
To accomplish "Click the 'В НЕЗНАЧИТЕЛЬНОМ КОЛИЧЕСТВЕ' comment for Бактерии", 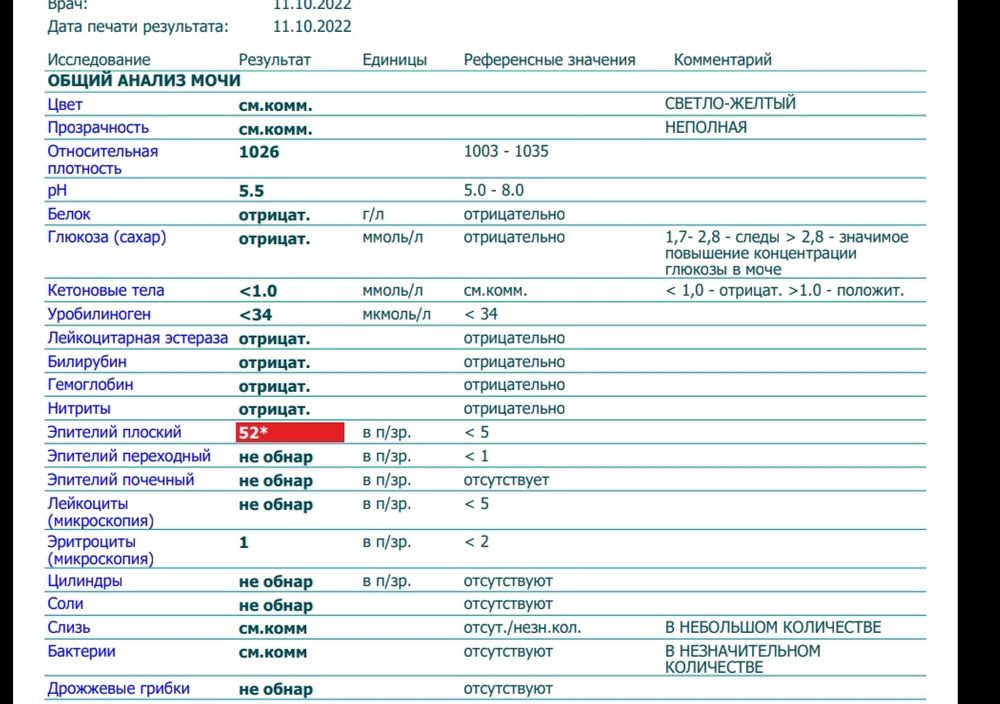I will point(743,659).
